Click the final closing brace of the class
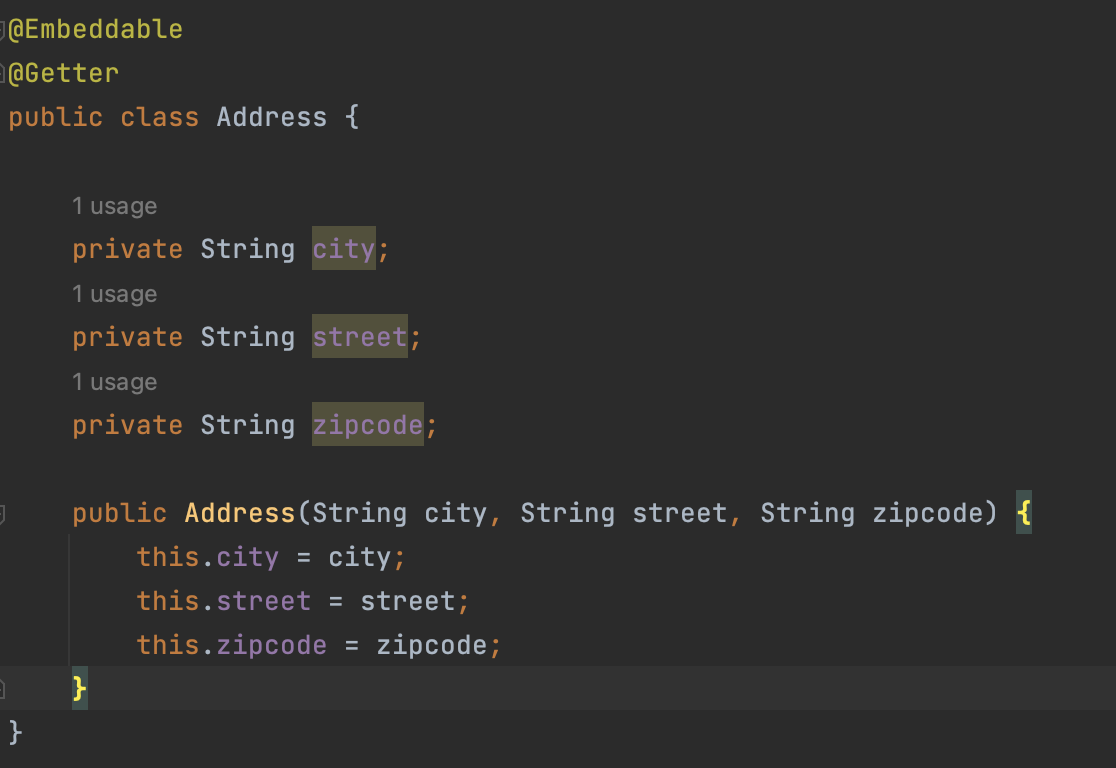The image size is (1116, 768). pos(16,732)
